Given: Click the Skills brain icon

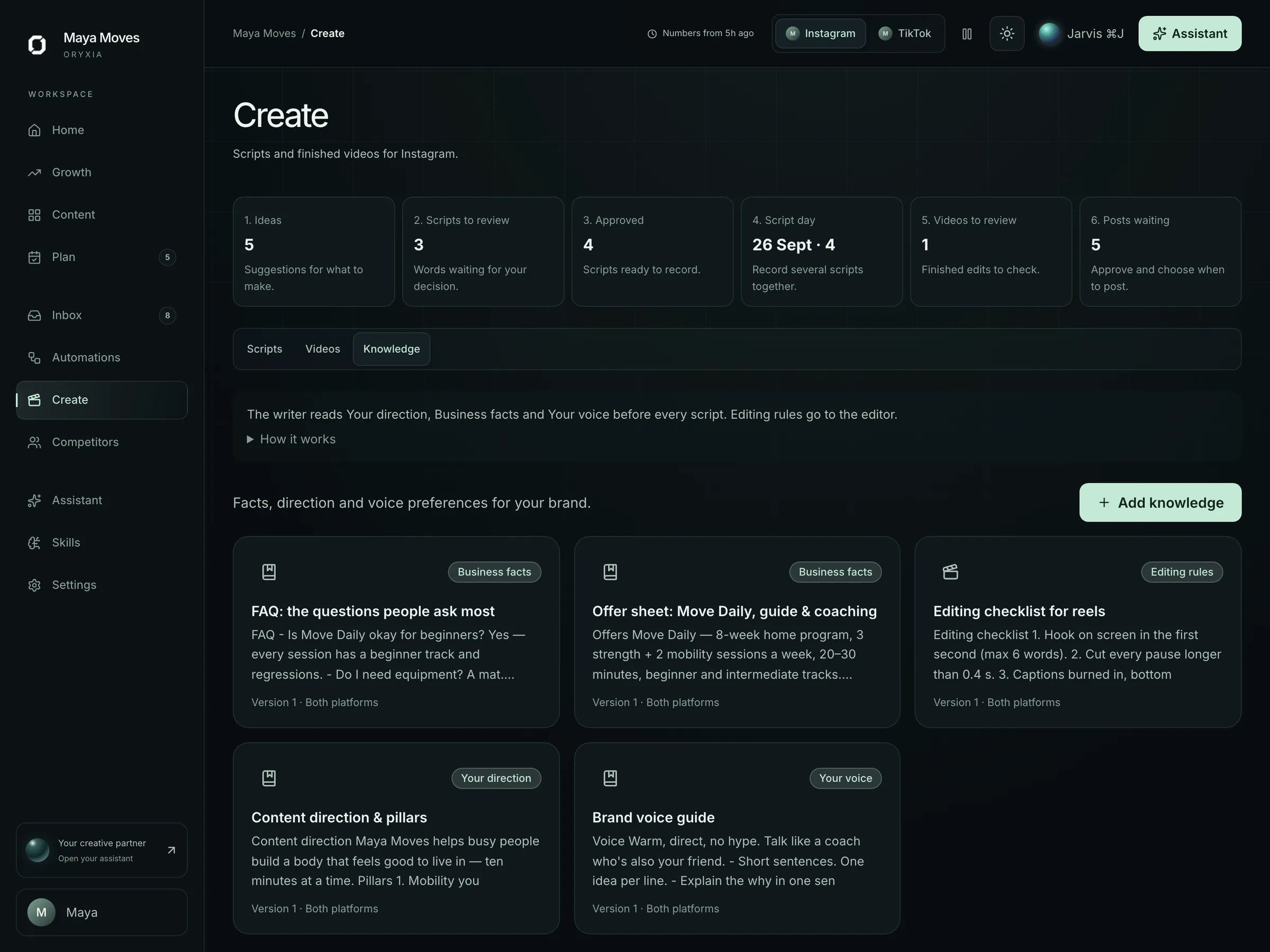Looking at the screenshot, I should tap(34, 543).
